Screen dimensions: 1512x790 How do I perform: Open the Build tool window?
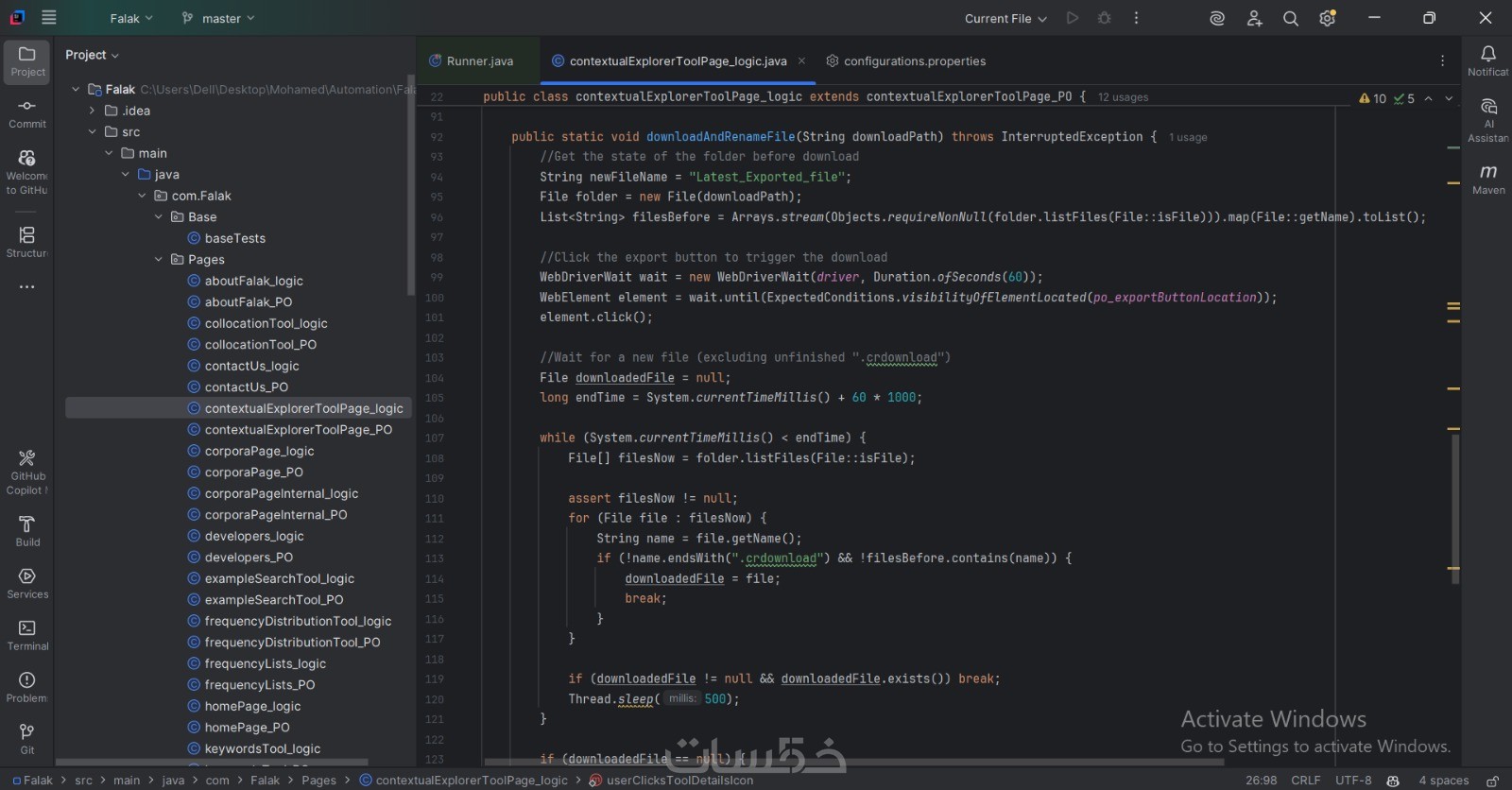[27, 531]
